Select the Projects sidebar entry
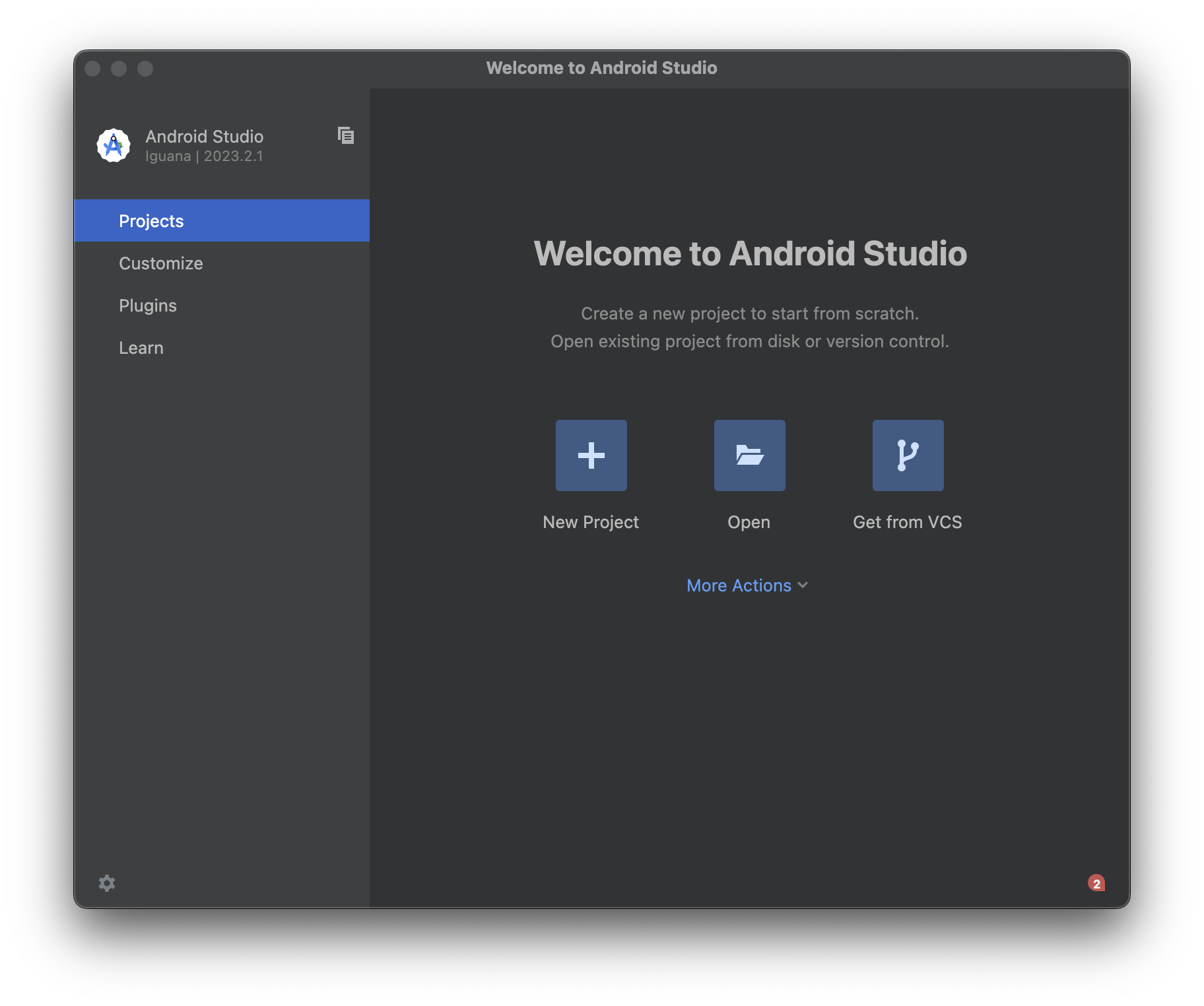This screenshot has height=1006, width=1204. [151, 220]
